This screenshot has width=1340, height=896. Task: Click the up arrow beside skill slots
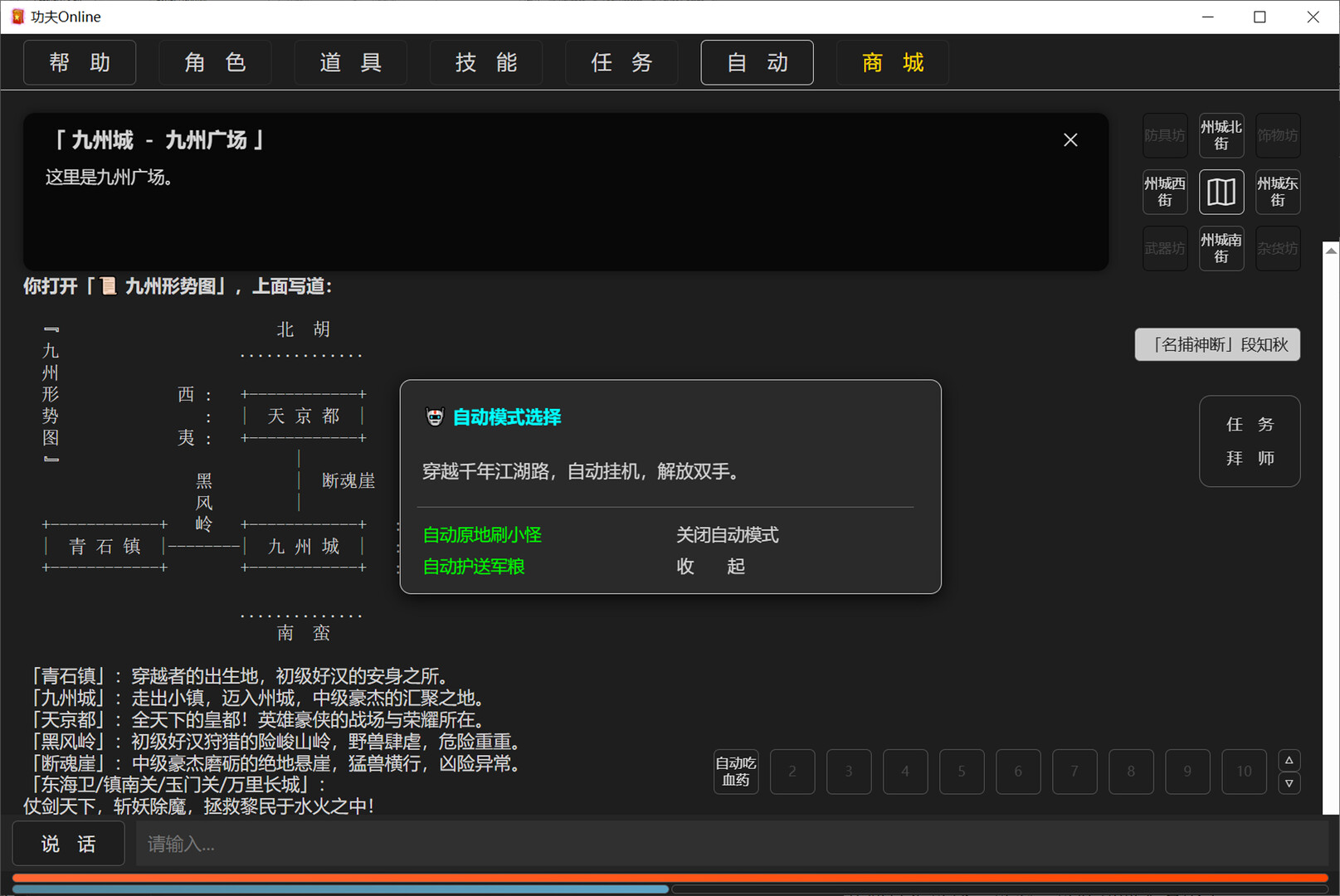point(1289,759)
